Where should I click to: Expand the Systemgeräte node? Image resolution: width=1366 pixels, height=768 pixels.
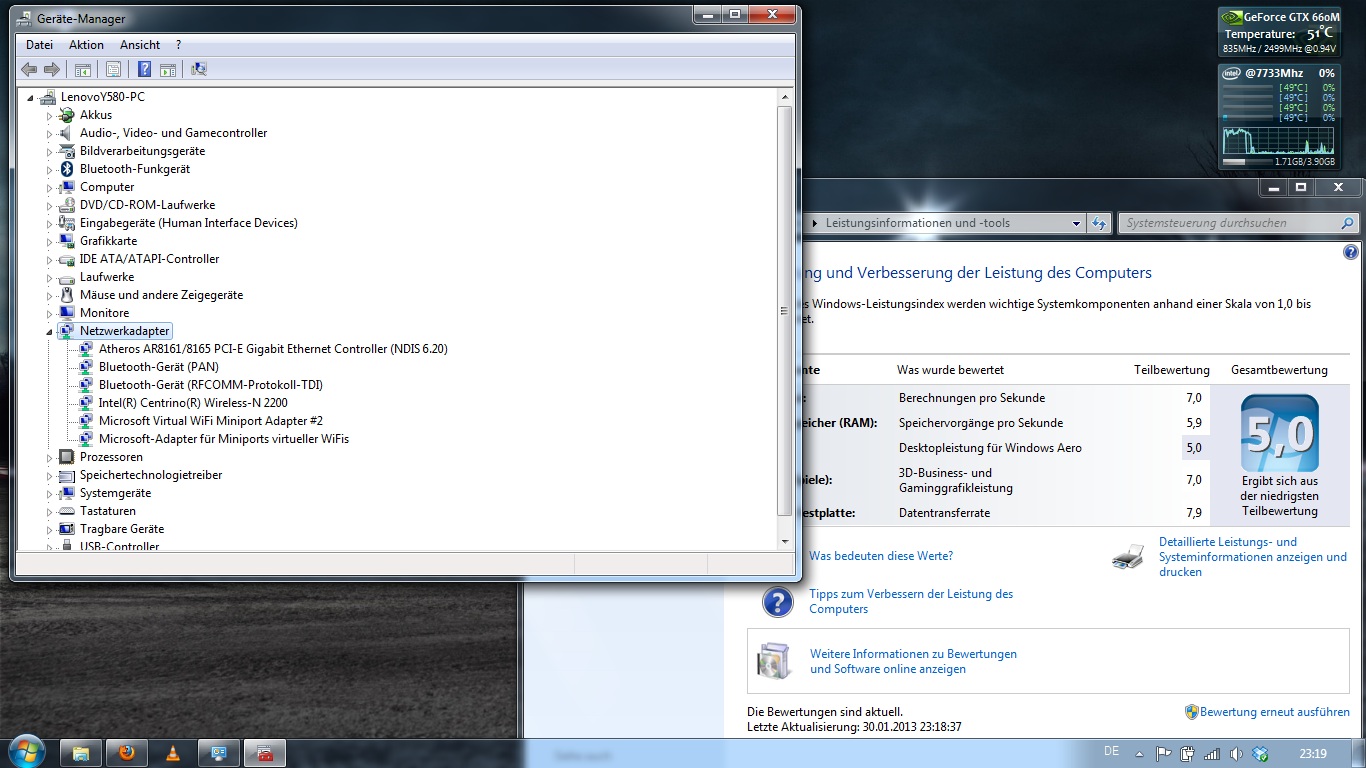49,494
